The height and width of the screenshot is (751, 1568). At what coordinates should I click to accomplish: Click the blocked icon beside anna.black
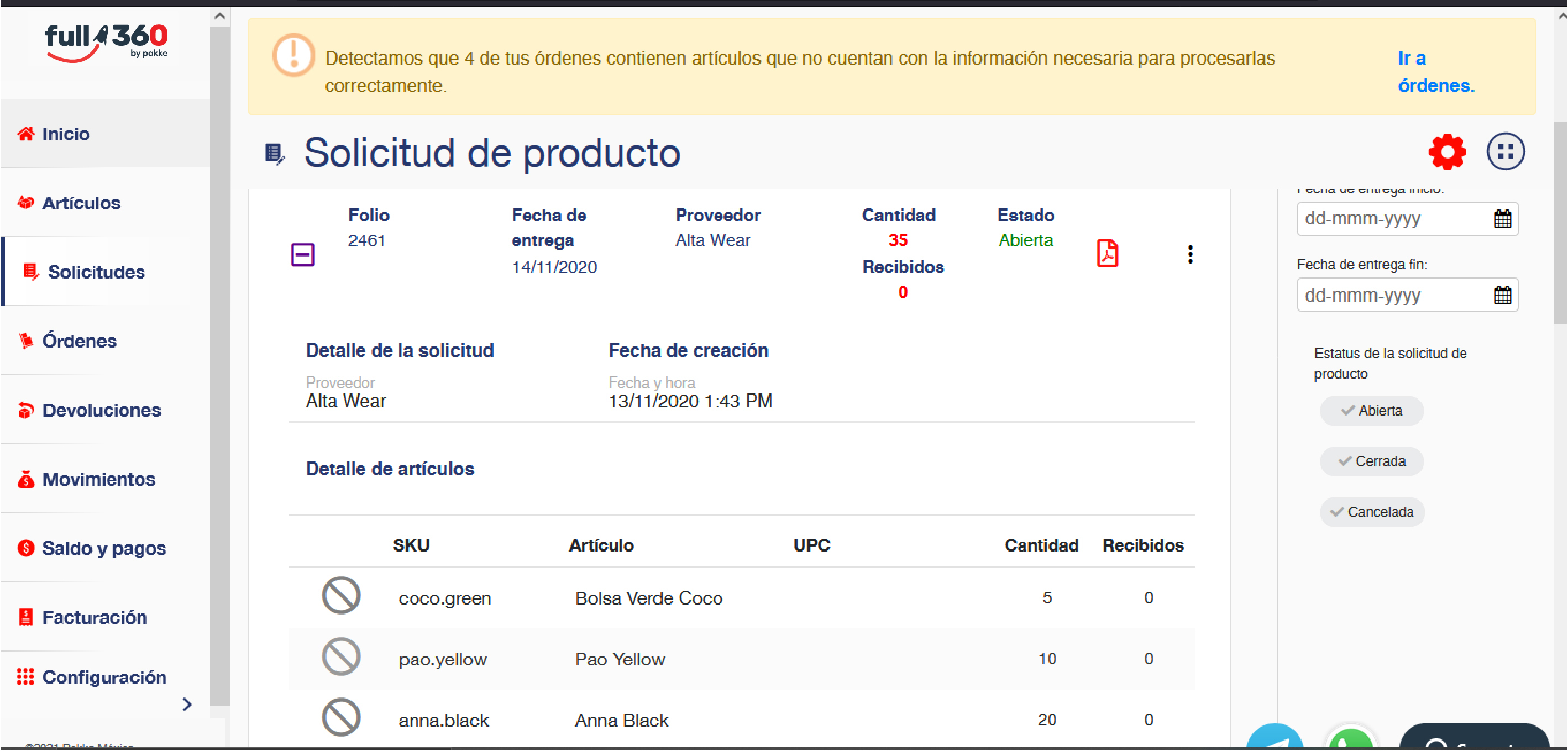coord(341,717)
